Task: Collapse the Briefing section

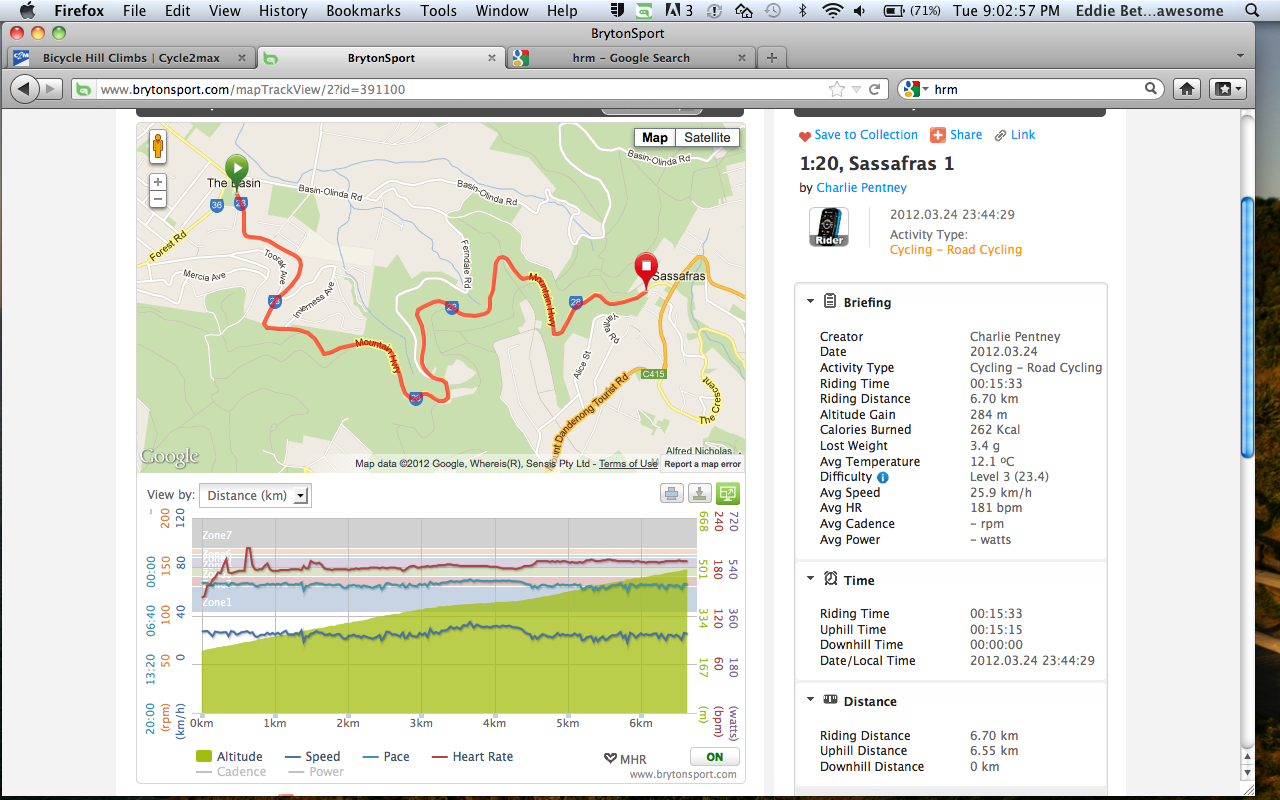Action: coord(810,302)
